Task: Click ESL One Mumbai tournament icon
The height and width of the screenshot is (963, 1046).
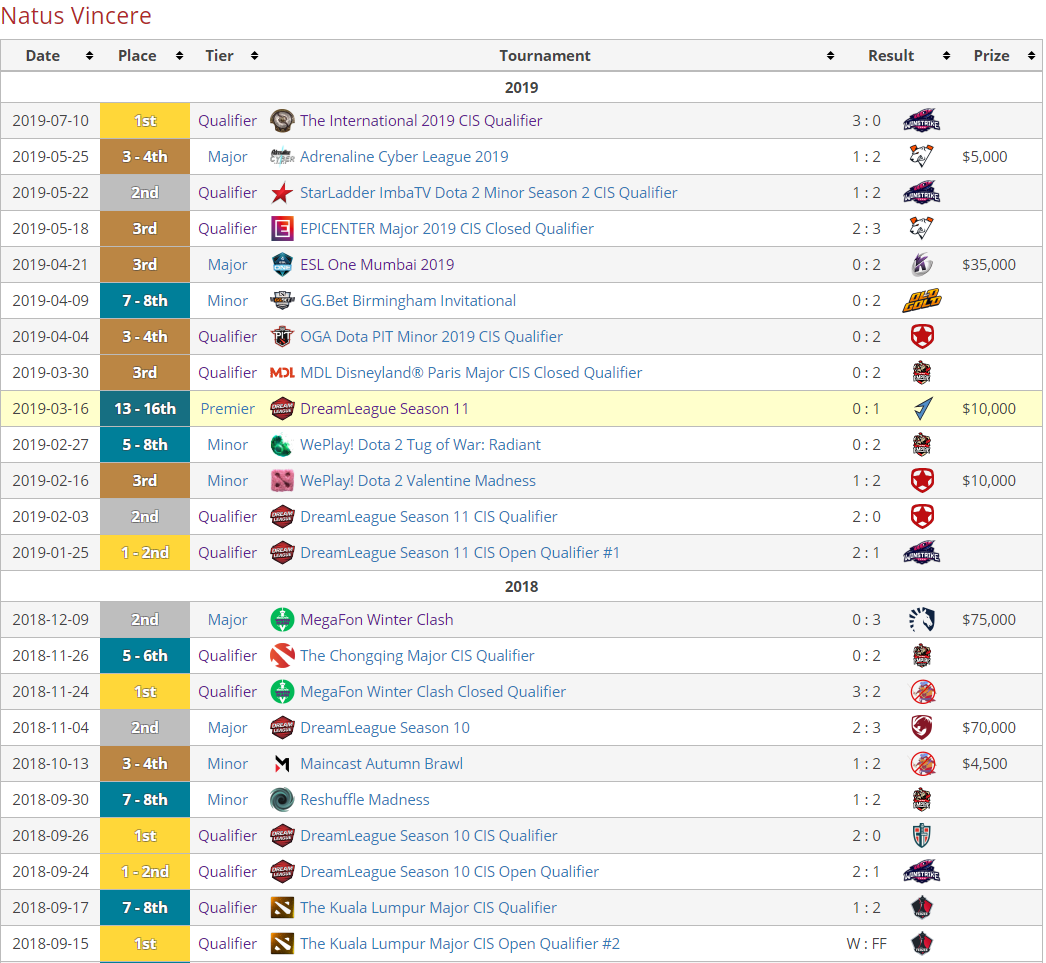Action: 282,265
